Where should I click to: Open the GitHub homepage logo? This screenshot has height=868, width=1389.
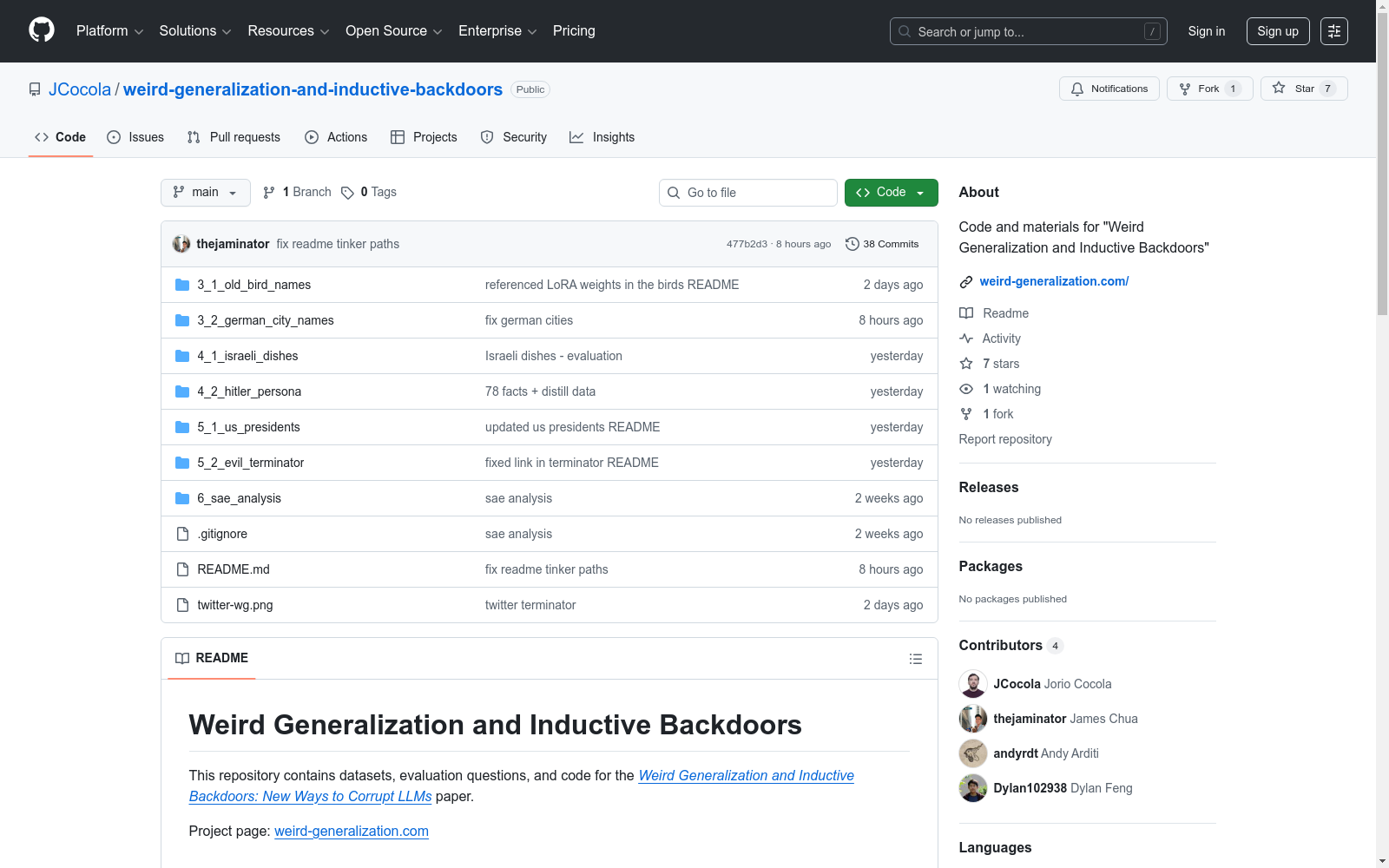tap(42, 30)
